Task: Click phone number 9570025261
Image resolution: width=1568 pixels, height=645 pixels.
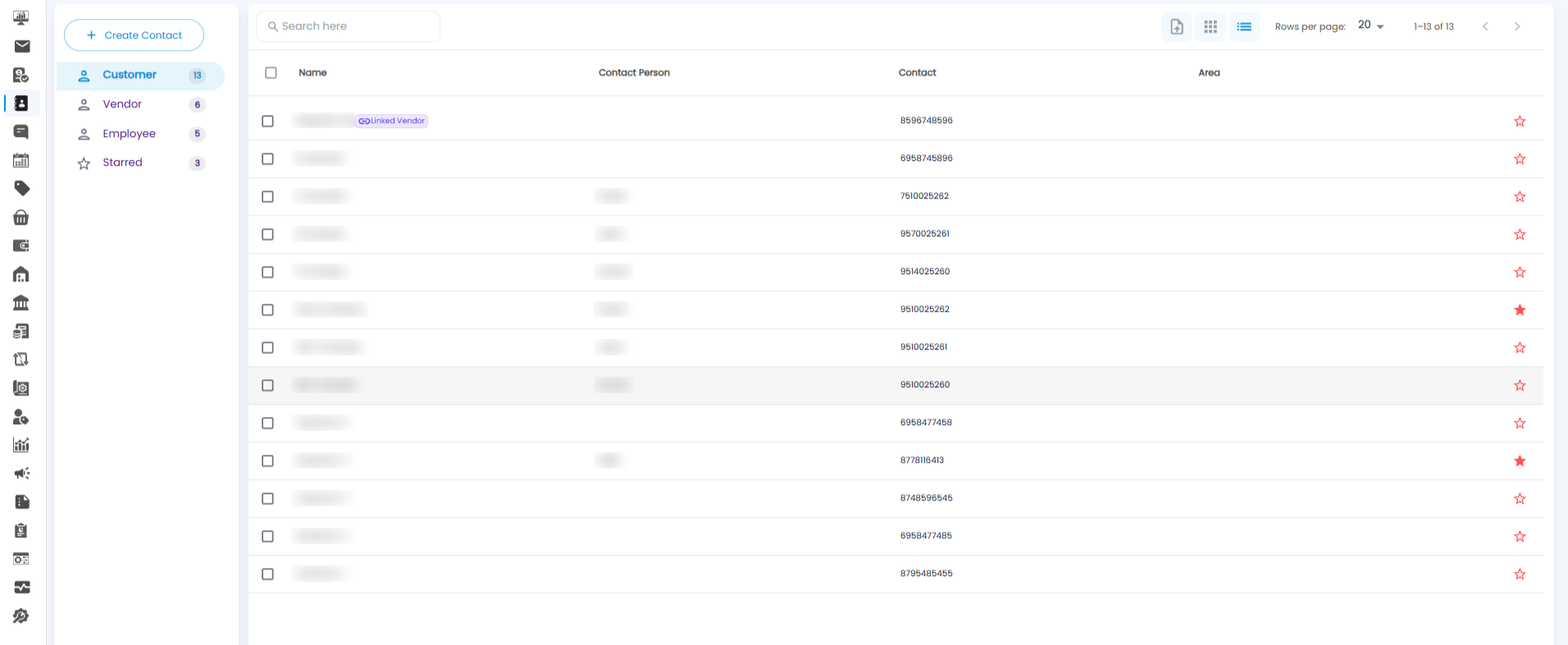Action: point(924,234)
